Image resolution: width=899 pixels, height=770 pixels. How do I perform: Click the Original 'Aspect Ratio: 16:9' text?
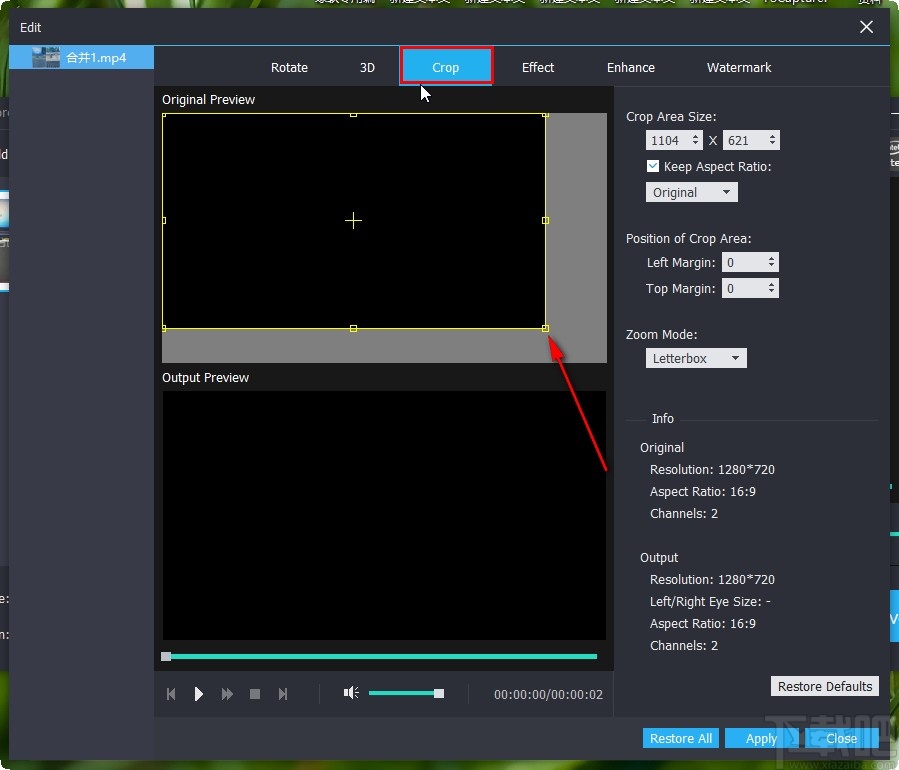pos(702,492)
